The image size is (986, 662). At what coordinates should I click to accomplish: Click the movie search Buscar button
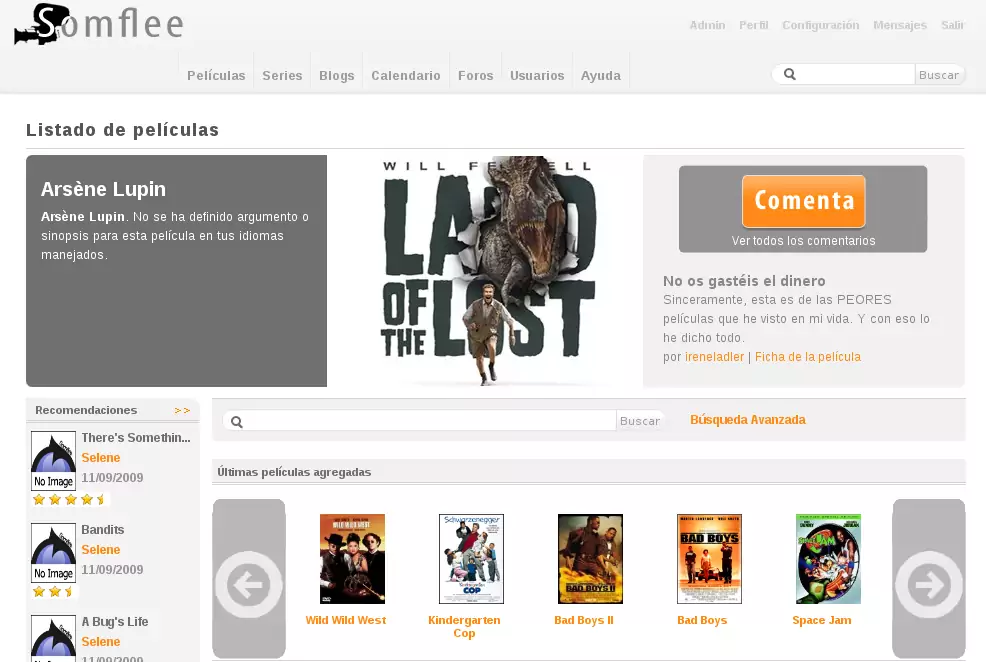coord(640,421)
